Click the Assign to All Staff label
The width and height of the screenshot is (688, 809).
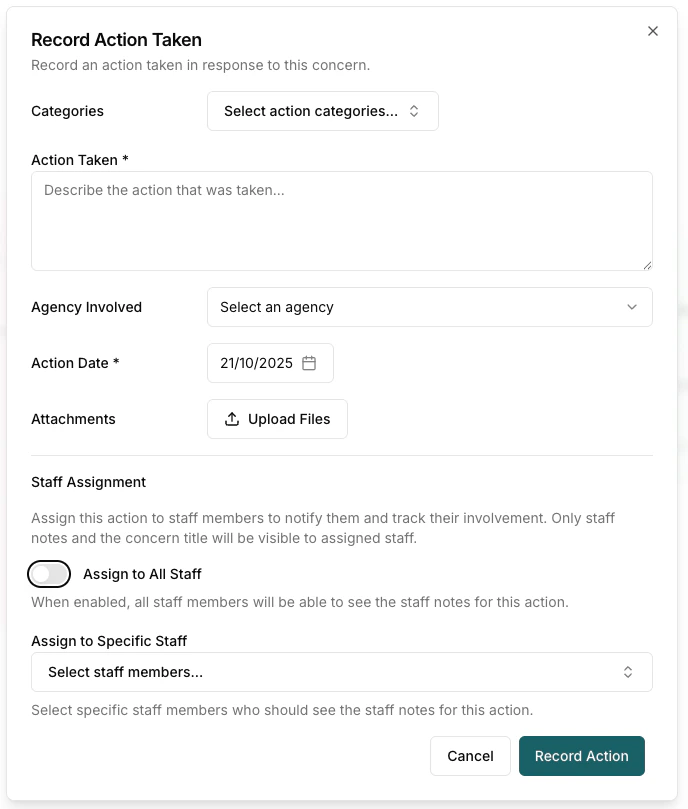click(x=140, y=574)
